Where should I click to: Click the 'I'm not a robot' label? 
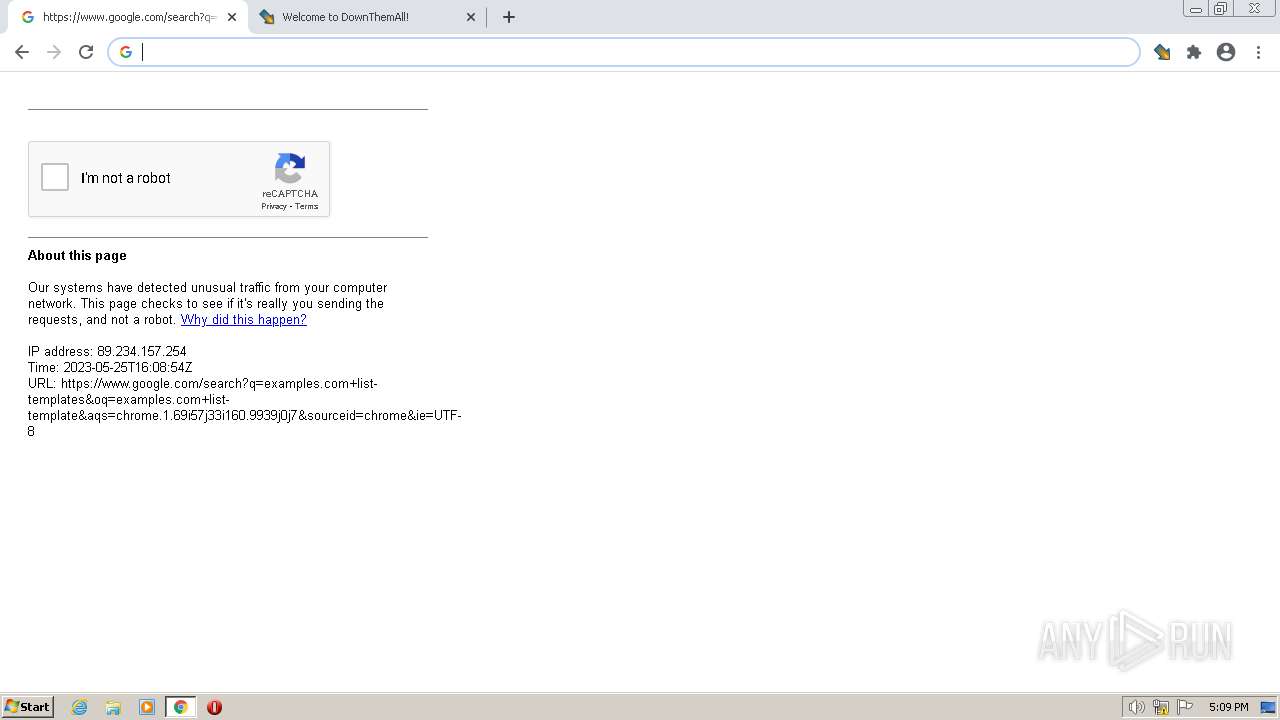coord(126,178)
